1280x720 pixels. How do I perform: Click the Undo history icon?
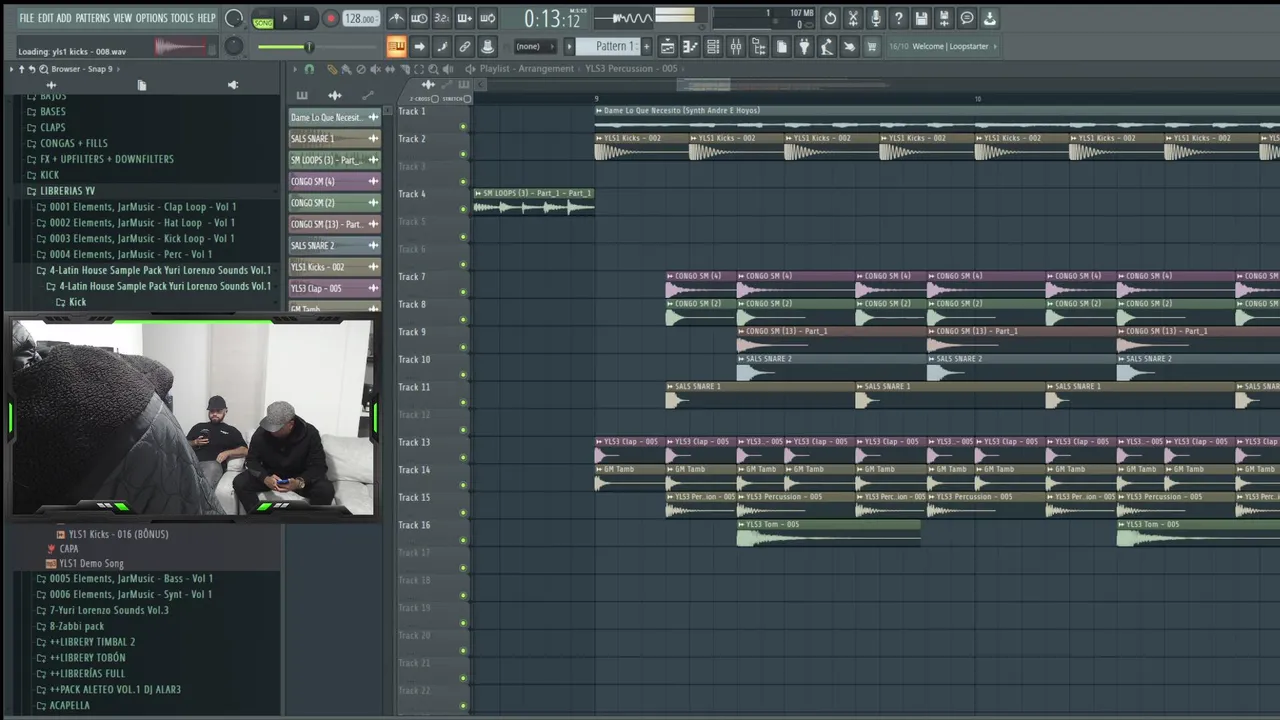point(830,18)
